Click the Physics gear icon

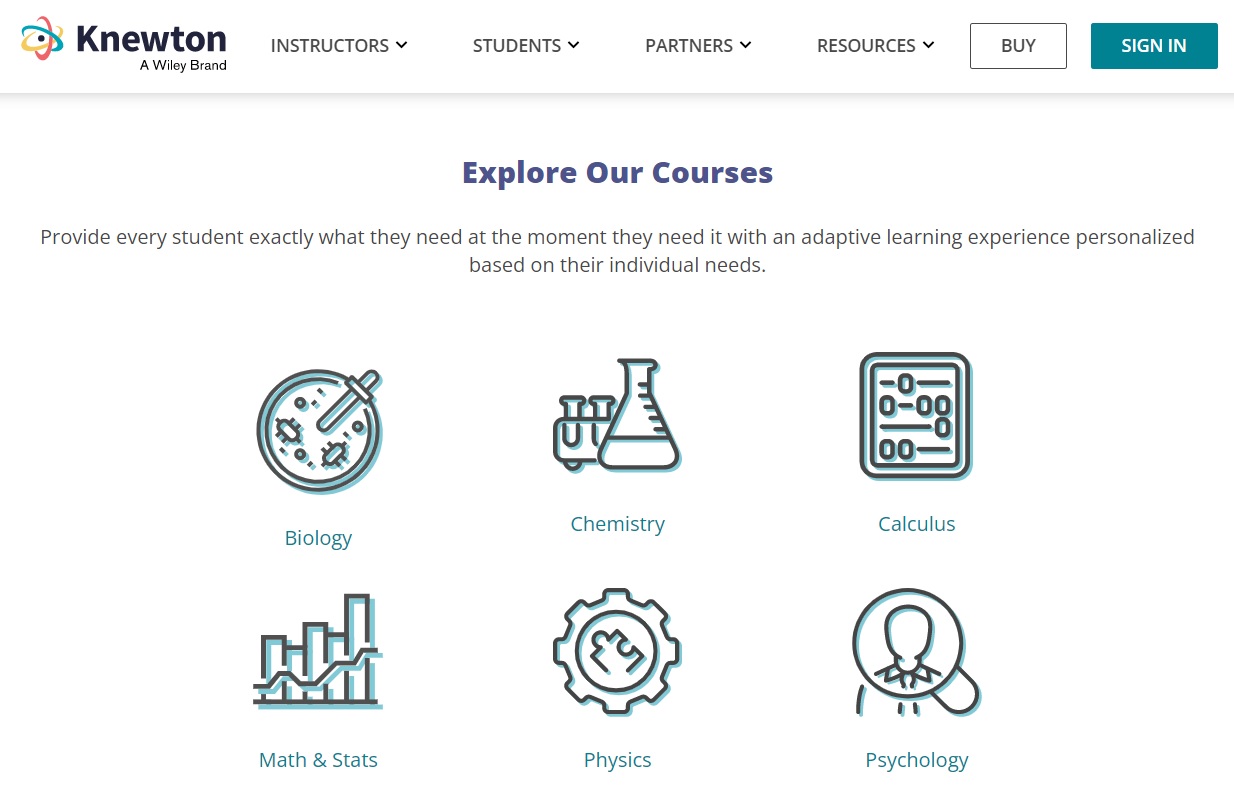pyautogui.click(x=617, y=651)
